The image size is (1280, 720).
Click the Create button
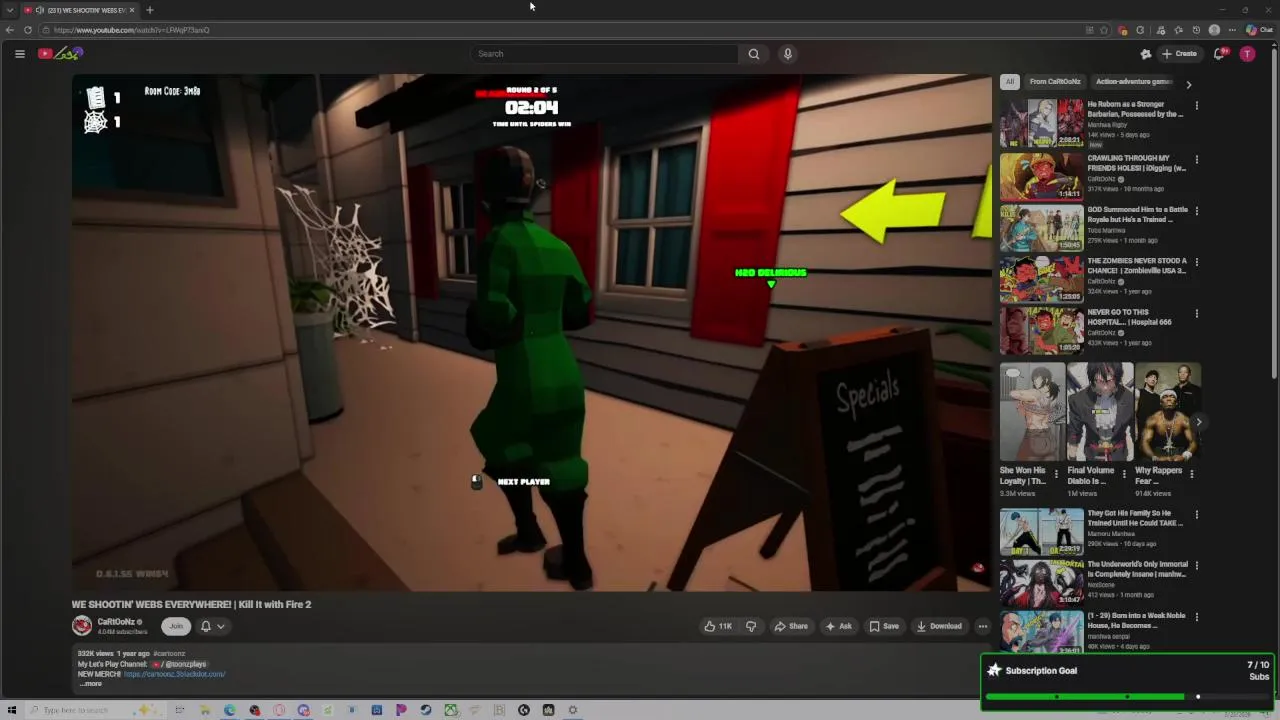tap(1180, 54)
